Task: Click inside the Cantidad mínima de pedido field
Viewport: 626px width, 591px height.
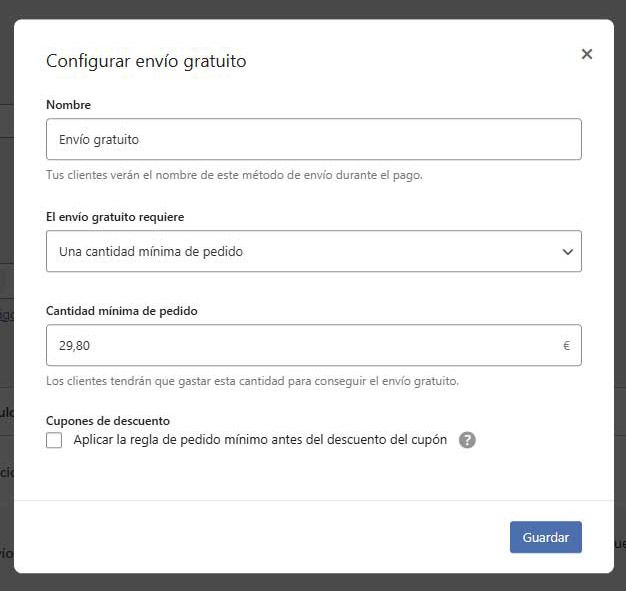Action: [x=314, y=345]
